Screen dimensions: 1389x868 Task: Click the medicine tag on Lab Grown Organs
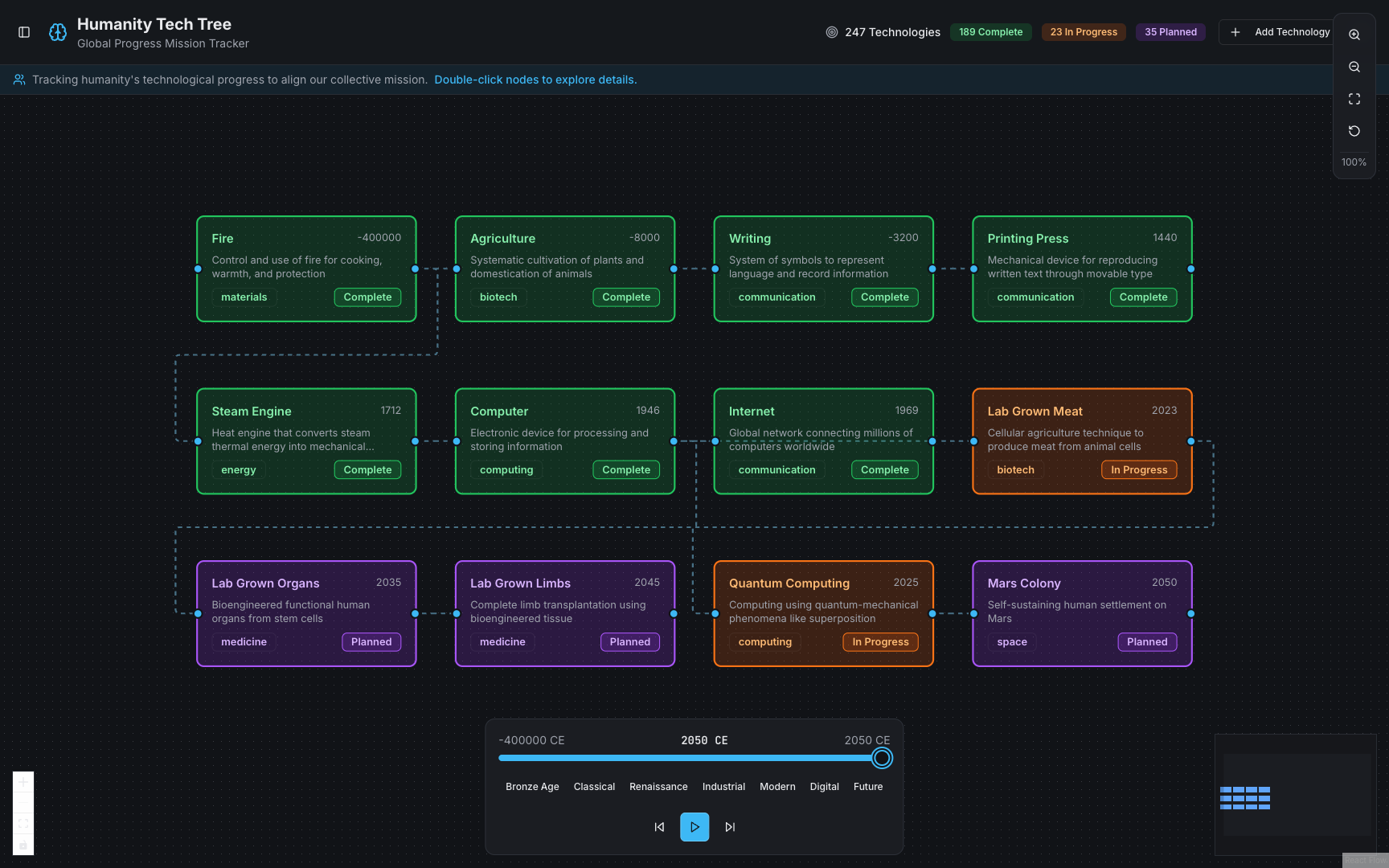[244, 642]
